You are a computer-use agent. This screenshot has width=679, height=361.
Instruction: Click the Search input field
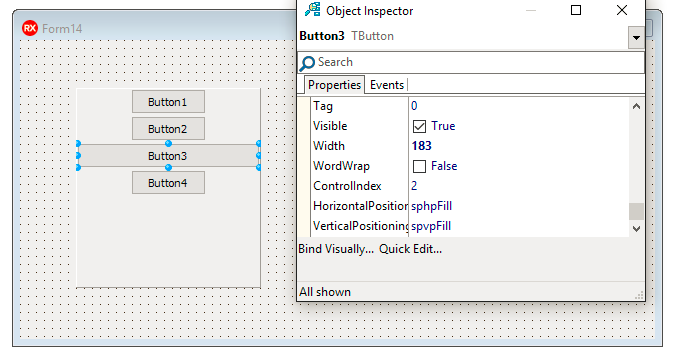pos(471,63)
